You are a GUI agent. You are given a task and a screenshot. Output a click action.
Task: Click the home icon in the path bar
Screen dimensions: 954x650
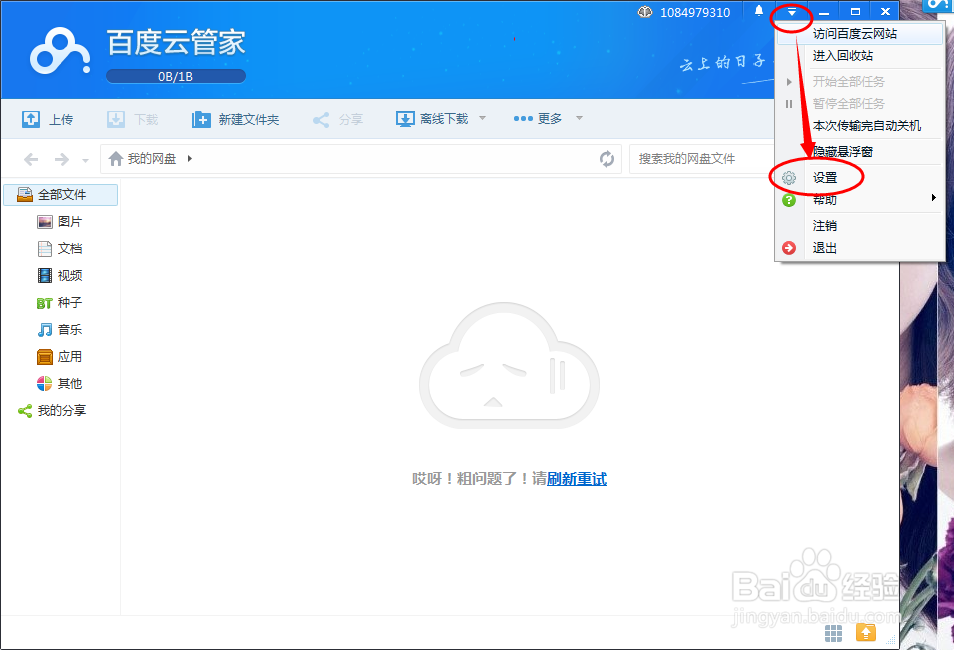coord(116,159)
